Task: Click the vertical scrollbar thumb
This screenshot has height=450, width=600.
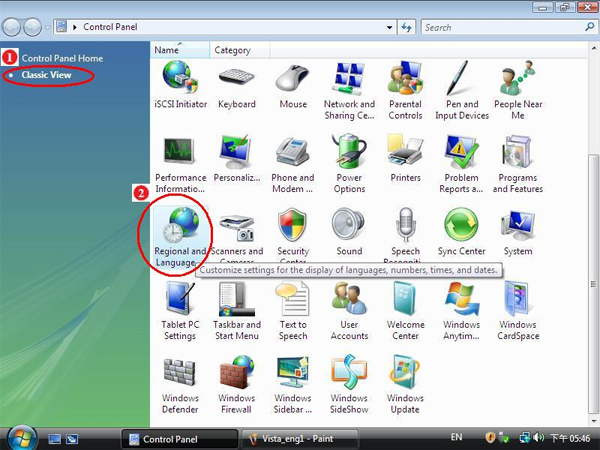Action: pos(593,283)
